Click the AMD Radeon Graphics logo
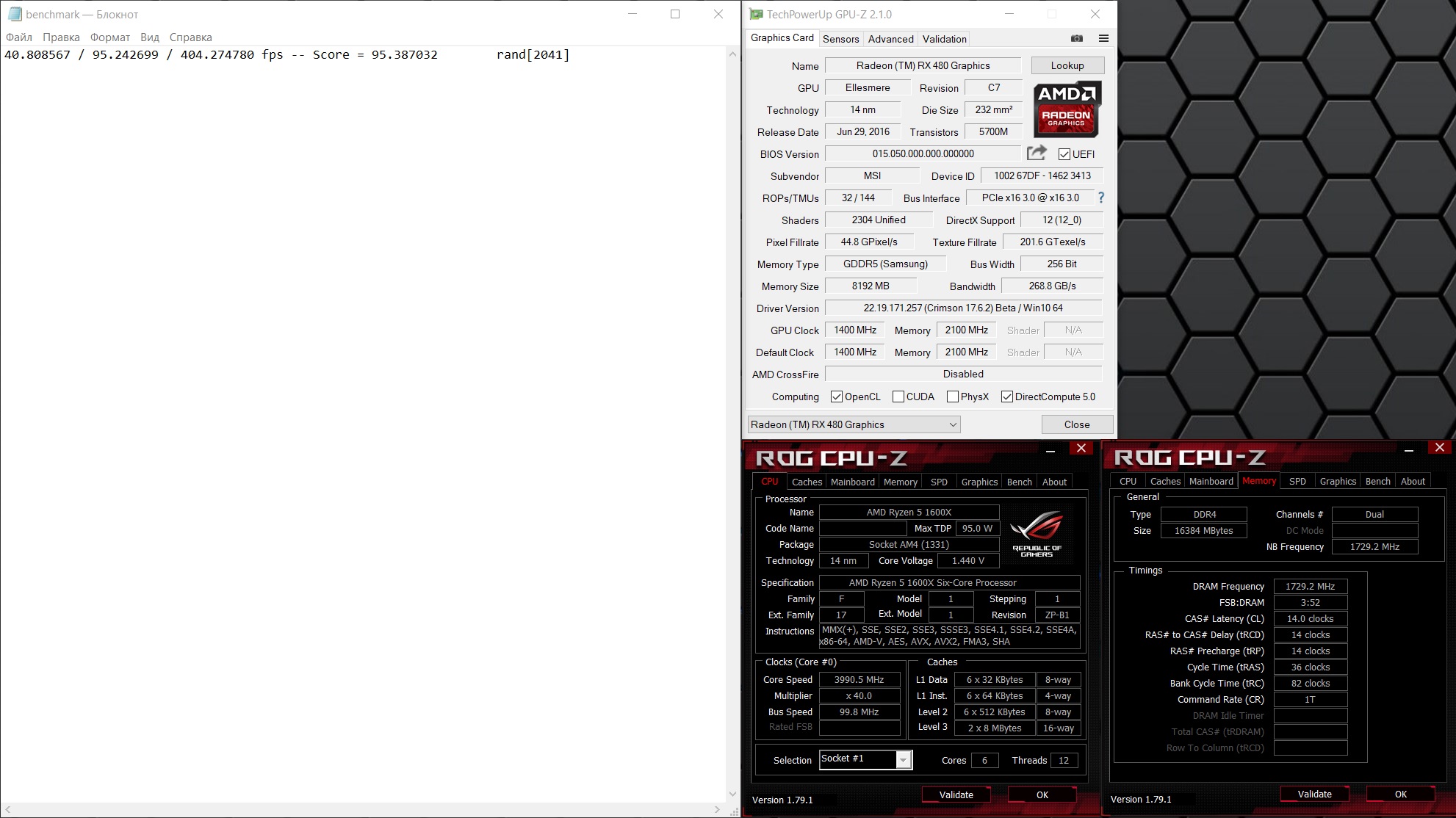1456x818 pixels. (x=1066, y=110)
